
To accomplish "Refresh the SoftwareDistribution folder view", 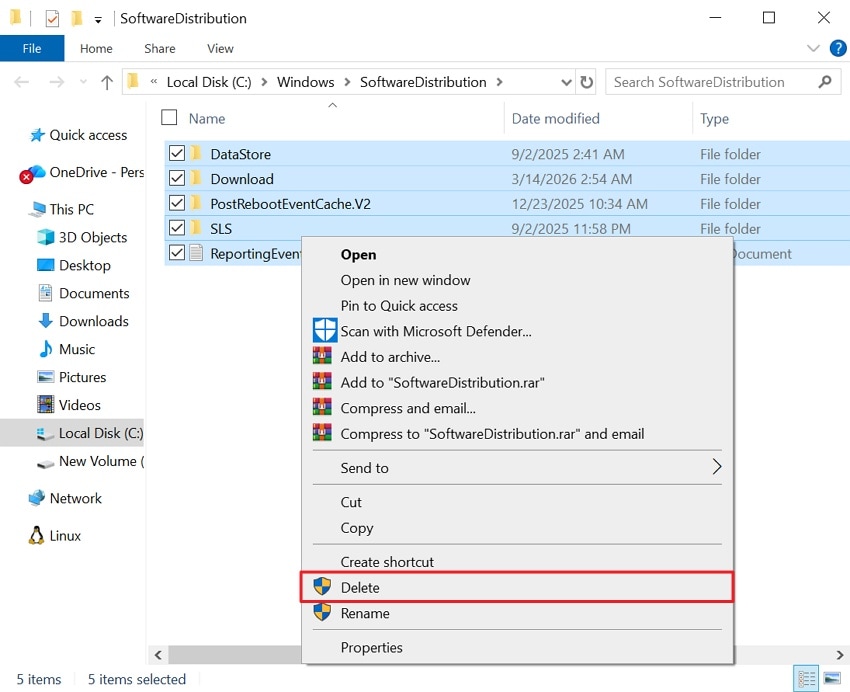I will tap(587, 82).
